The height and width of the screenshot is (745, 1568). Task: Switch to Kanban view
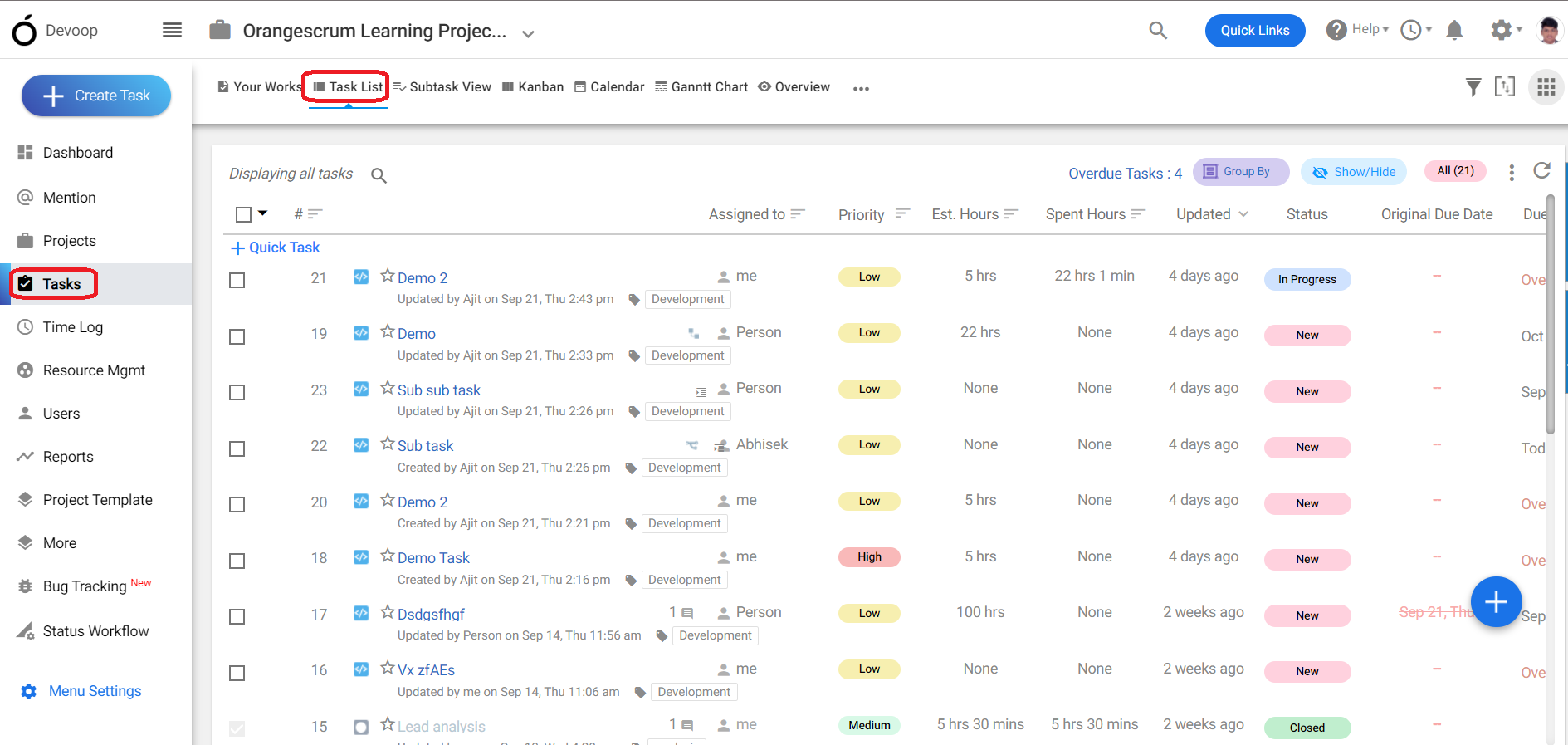pyautogui.click(x=533, y=86)
